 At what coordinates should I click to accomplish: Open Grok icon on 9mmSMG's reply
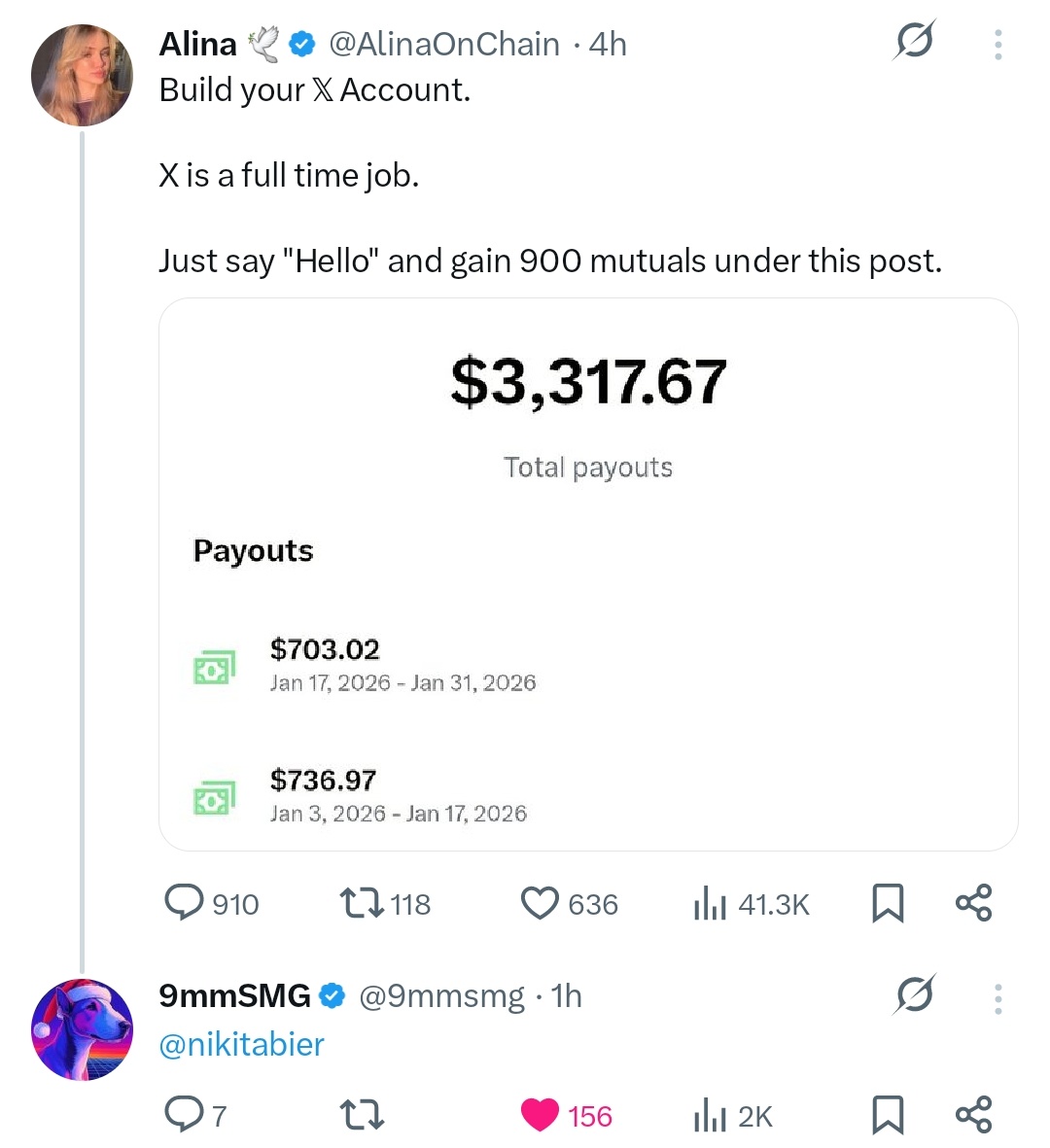tap(914, 994)
